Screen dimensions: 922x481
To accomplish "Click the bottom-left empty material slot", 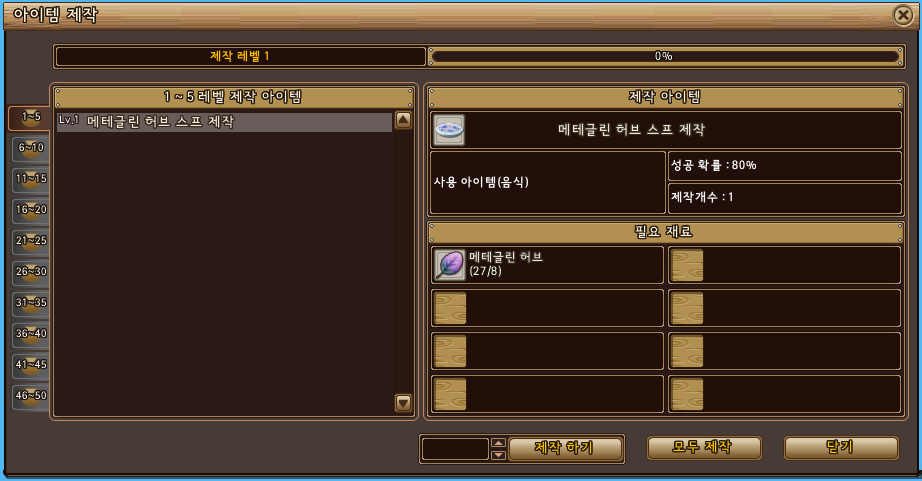I will click(547, 393).
